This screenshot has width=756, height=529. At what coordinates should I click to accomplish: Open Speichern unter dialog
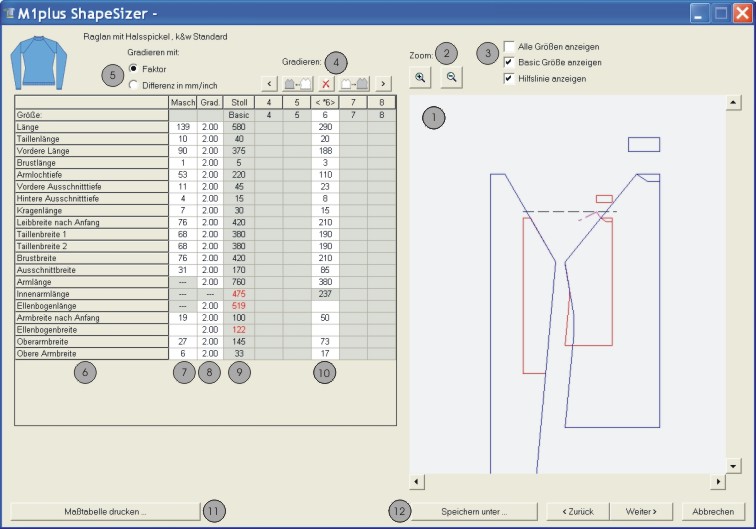click(474, 511)
